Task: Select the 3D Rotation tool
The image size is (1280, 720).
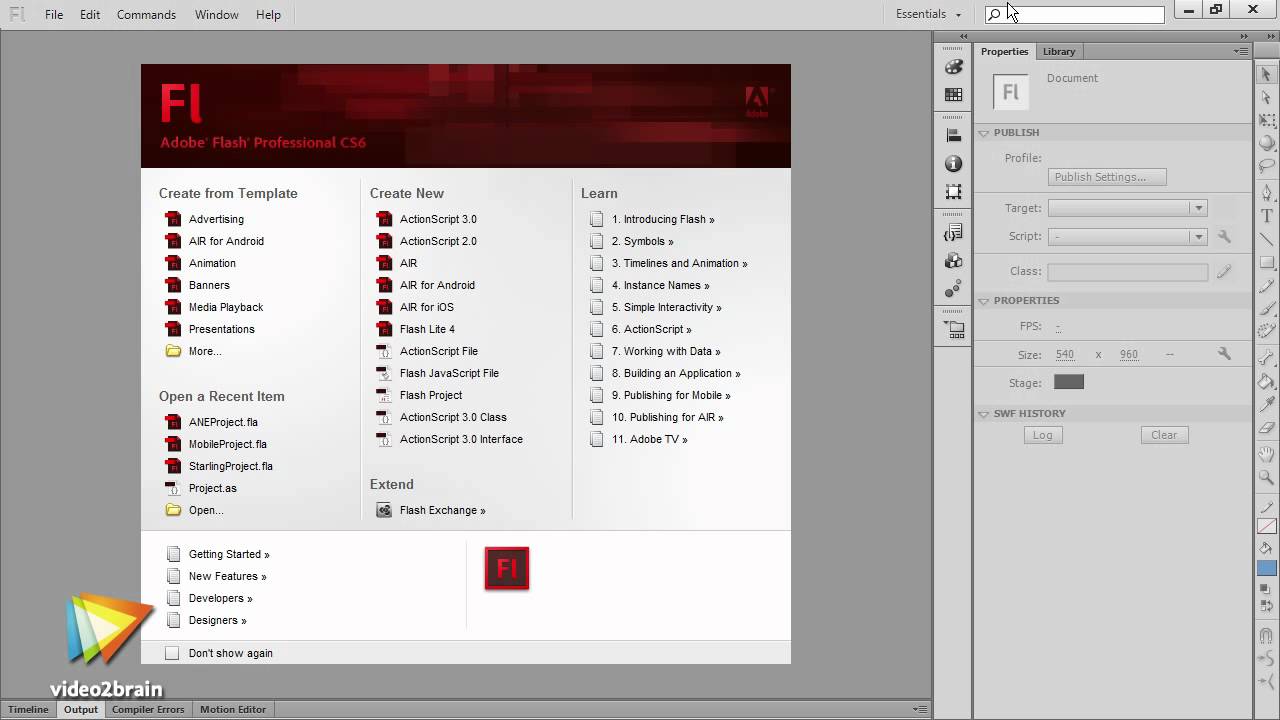Action: pos(1266,144)
